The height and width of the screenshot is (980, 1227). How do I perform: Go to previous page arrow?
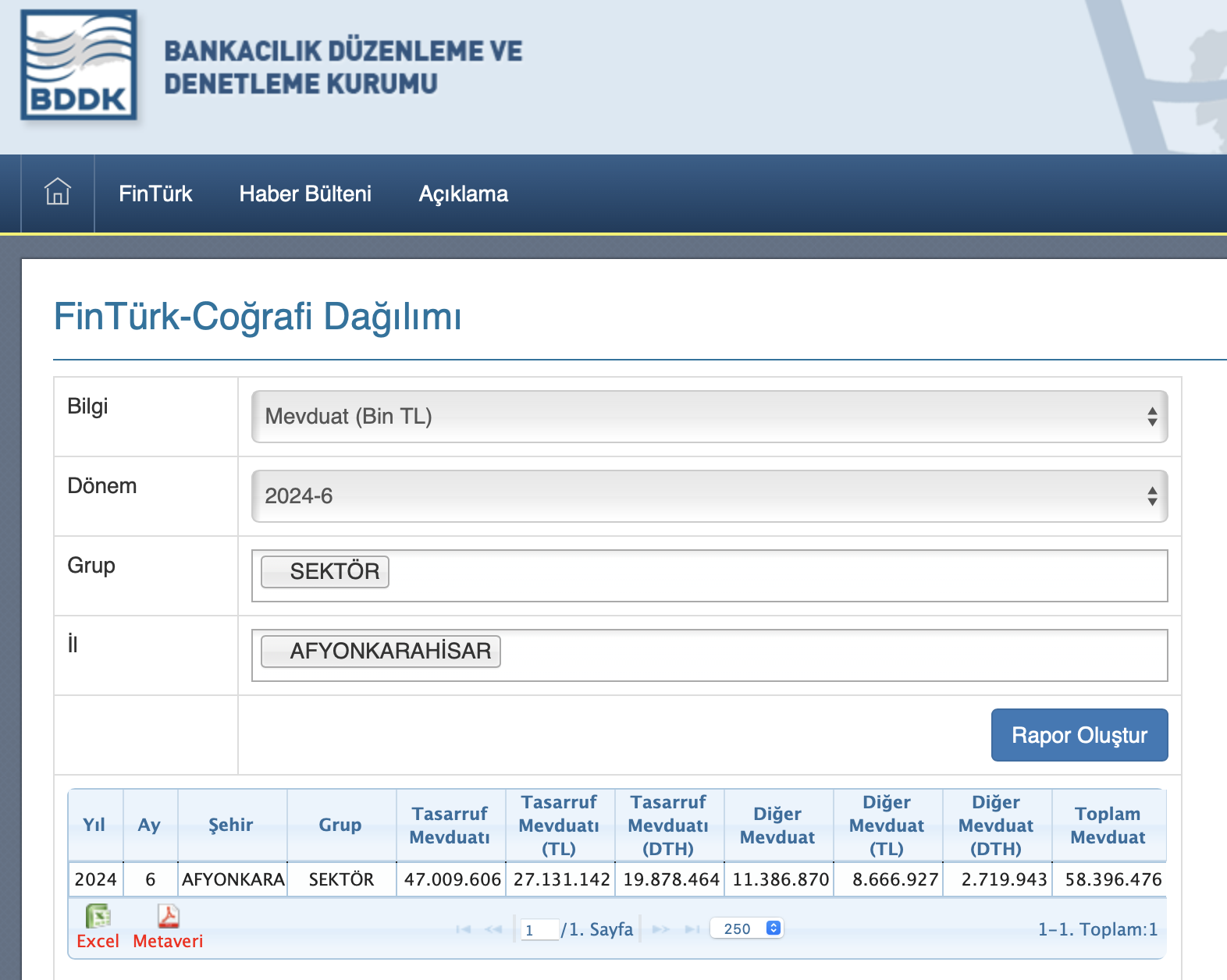tap(493, 929)
